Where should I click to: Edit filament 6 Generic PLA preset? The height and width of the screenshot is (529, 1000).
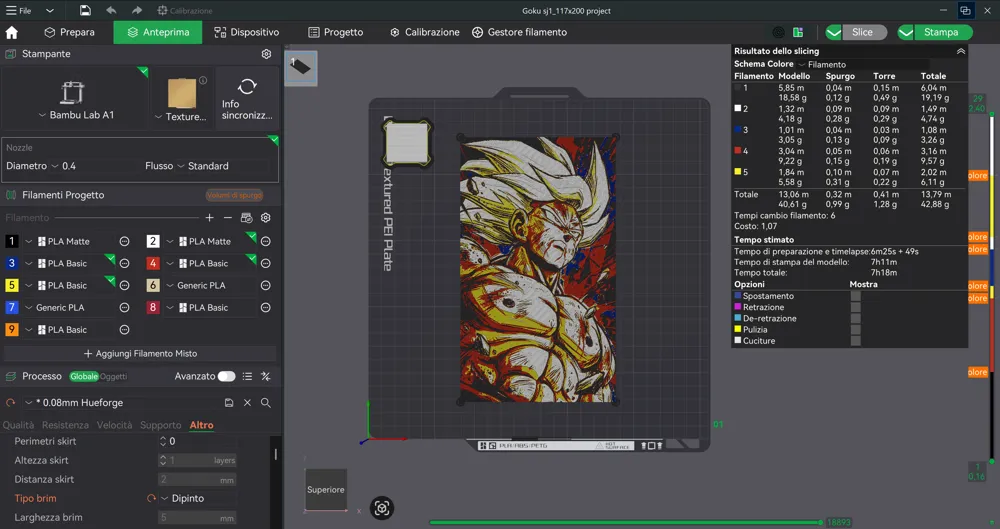266,285
